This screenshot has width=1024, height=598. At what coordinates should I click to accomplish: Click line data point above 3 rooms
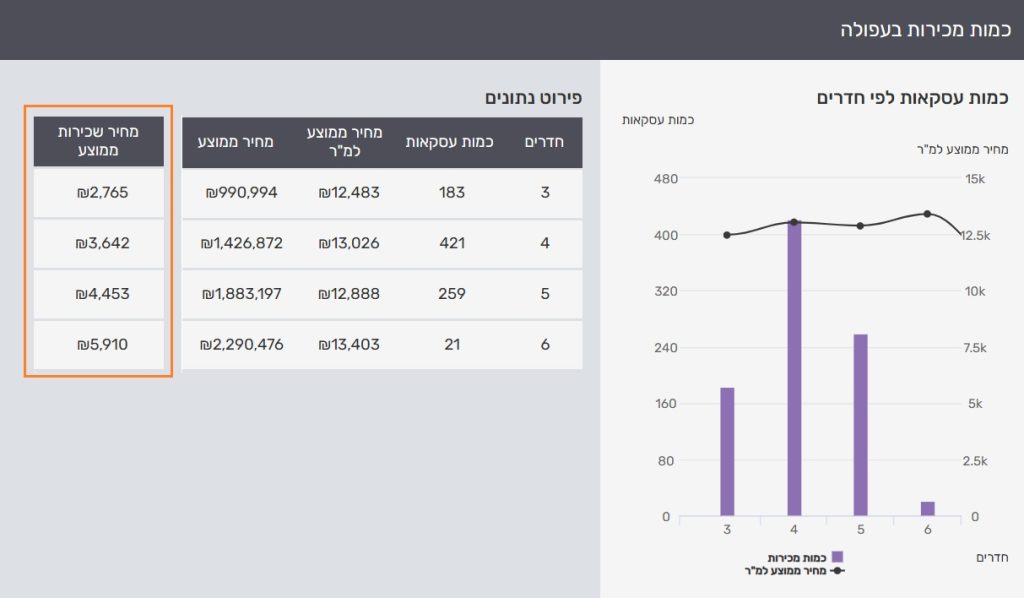[727, 235]
